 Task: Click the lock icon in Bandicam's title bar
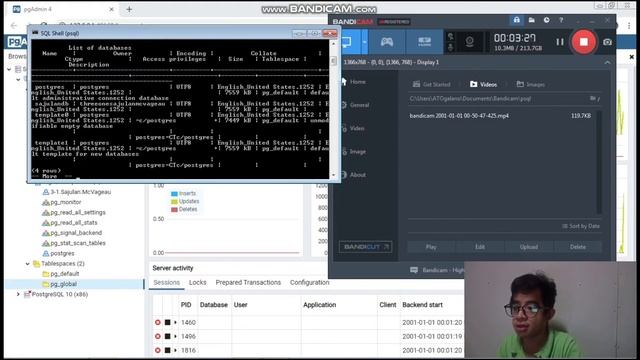(517, 20)
